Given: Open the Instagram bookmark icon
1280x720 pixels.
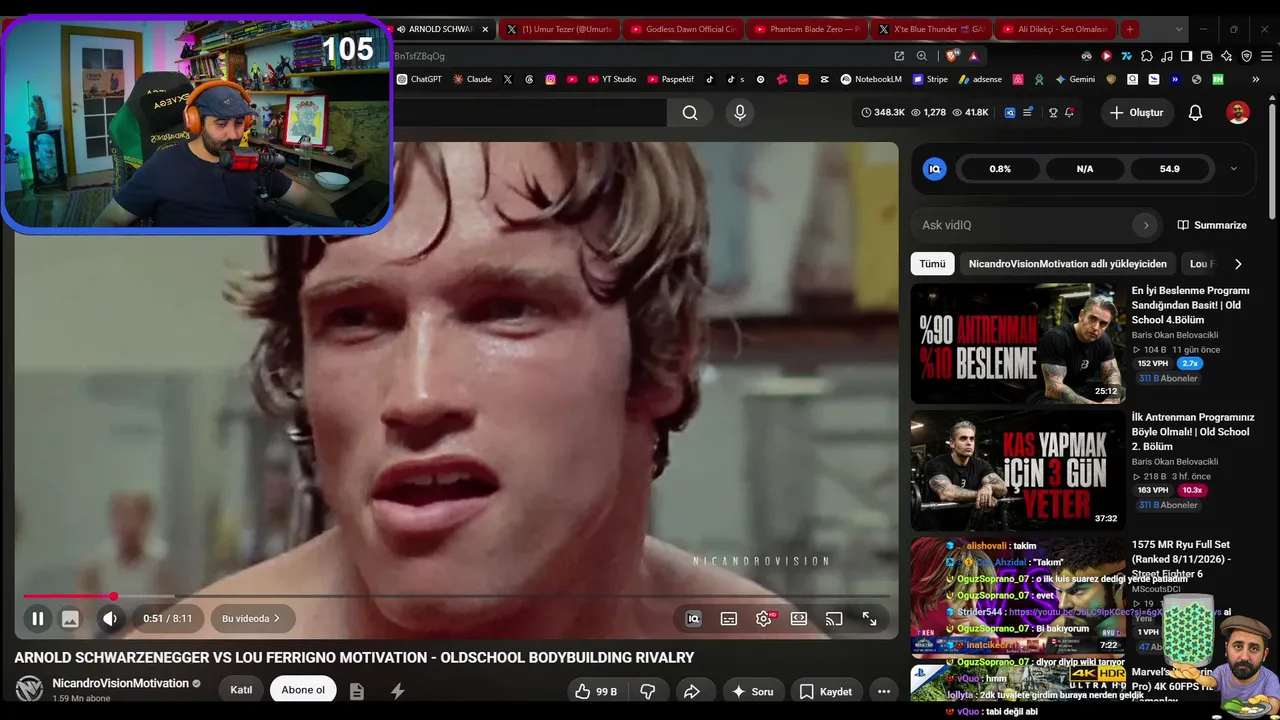Looking at the screenshot, I should pos(550,79).
